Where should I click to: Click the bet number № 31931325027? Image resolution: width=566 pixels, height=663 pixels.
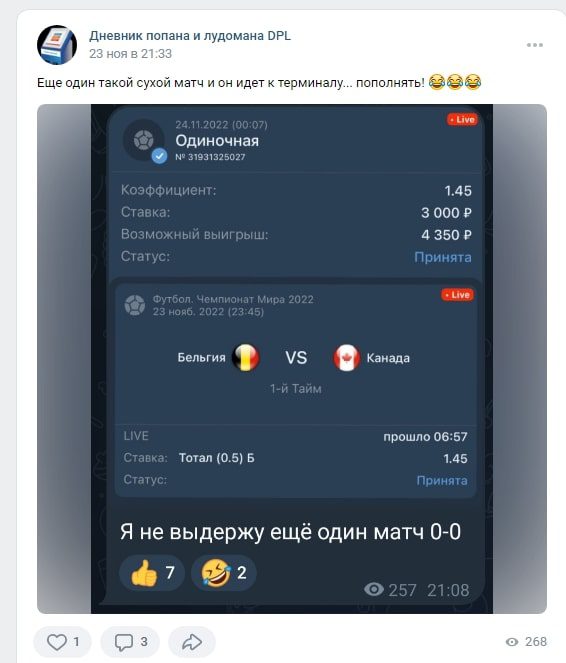click(x=210, y=157)
